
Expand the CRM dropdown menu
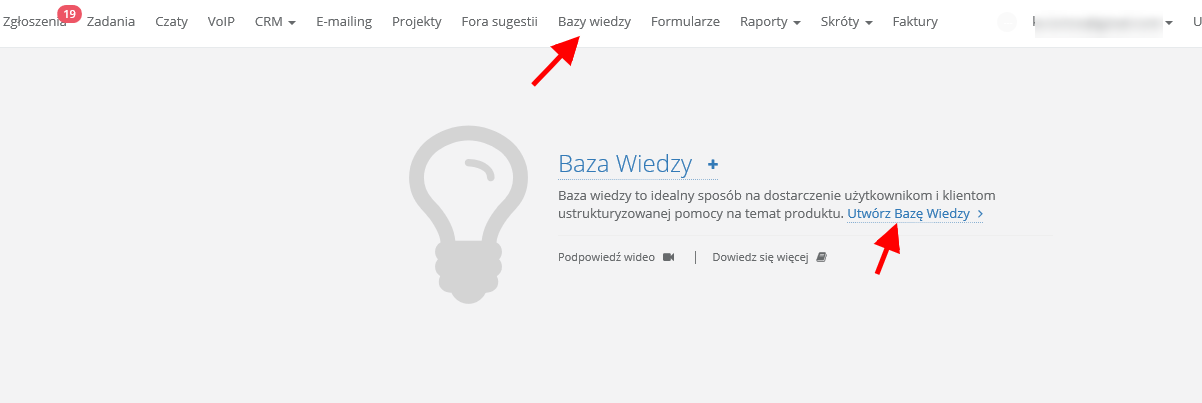coord(275,21)
